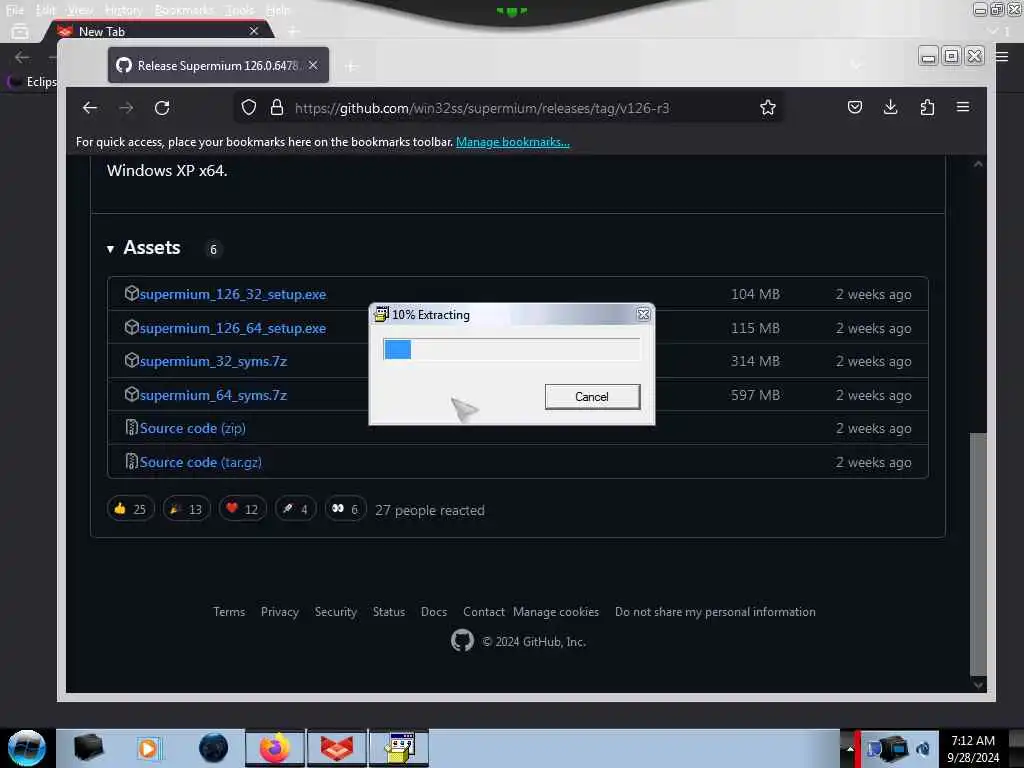Screen dimensions: 1024x768
Task: Open the Manage bookmarks link
Action: click(513, 142)
